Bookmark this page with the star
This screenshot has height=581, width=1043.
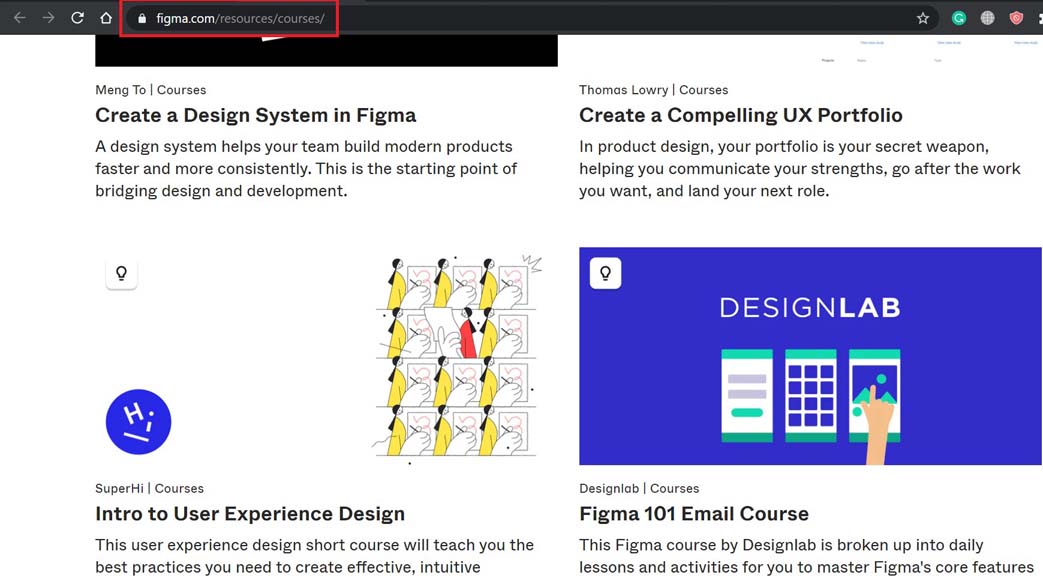[x=923, y=19]
